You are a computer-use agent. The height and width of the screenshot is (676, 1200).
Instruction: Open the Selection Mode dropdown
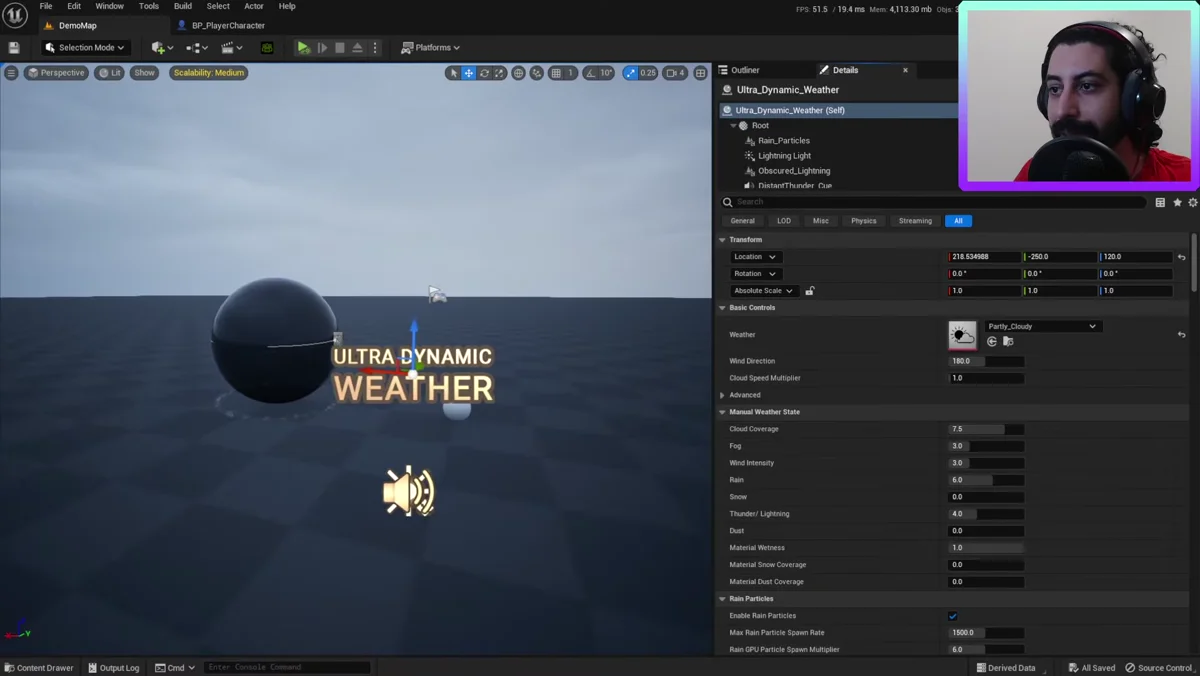point(85,47)
